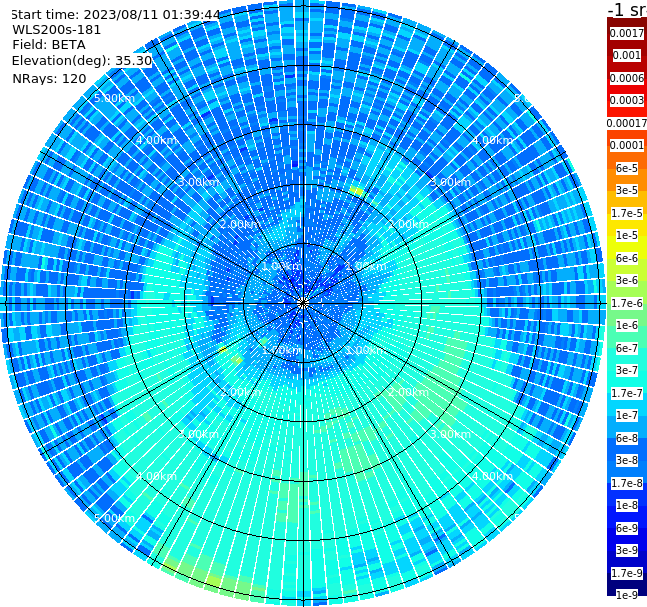The image size is (647, 607).
Task: Click the northeast 3.00km range ring label
Action: (451, 182)
